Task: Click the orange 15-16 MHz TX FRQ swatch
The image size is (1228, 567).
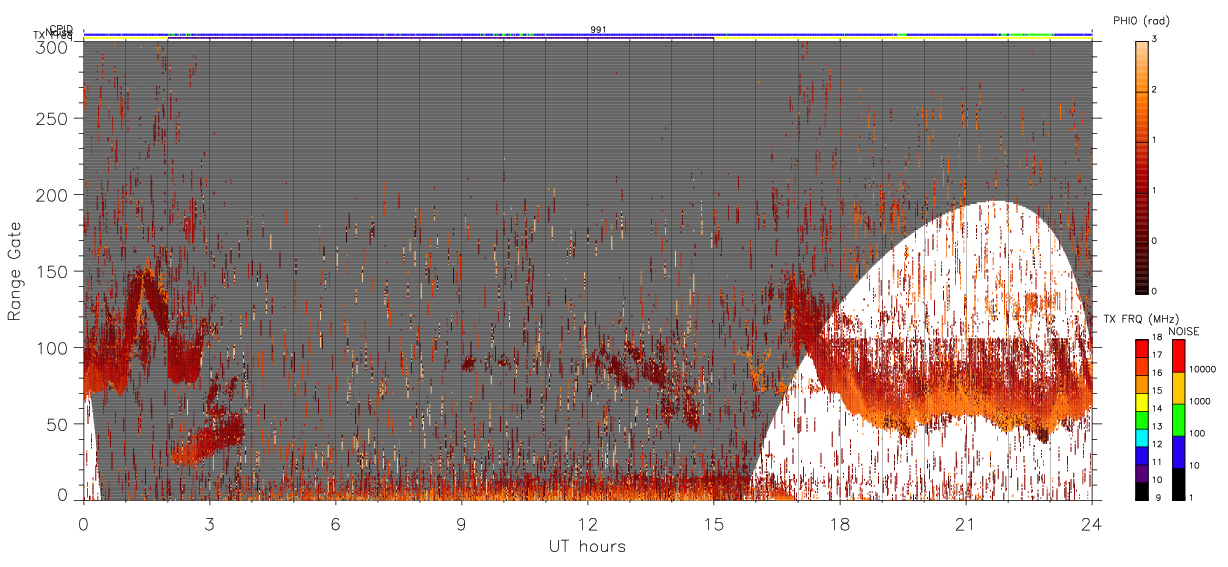Action: 1142,385
